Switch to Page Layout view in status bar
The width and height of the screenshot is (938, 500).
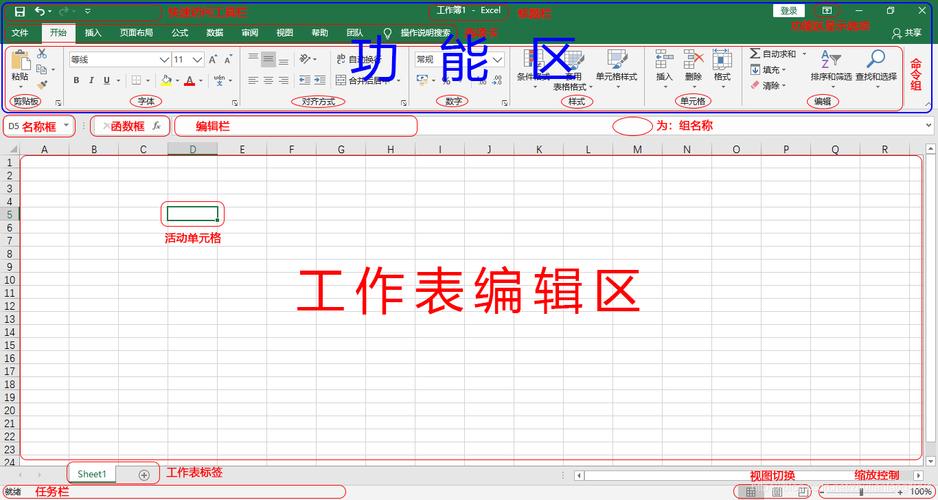777,492
